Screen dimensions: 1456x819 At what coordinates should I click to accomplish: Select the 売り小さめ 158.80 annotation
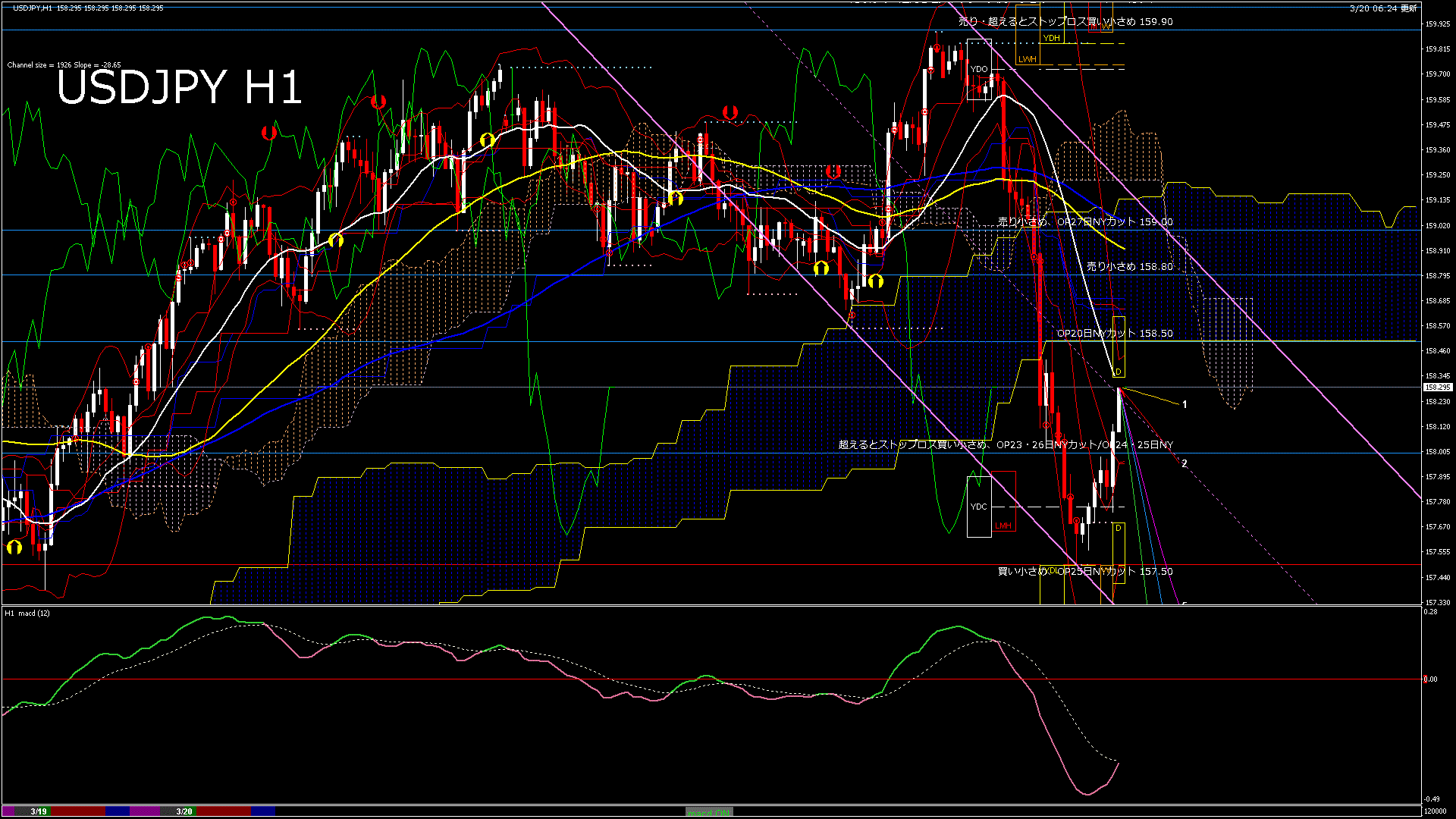(1129, 267)
